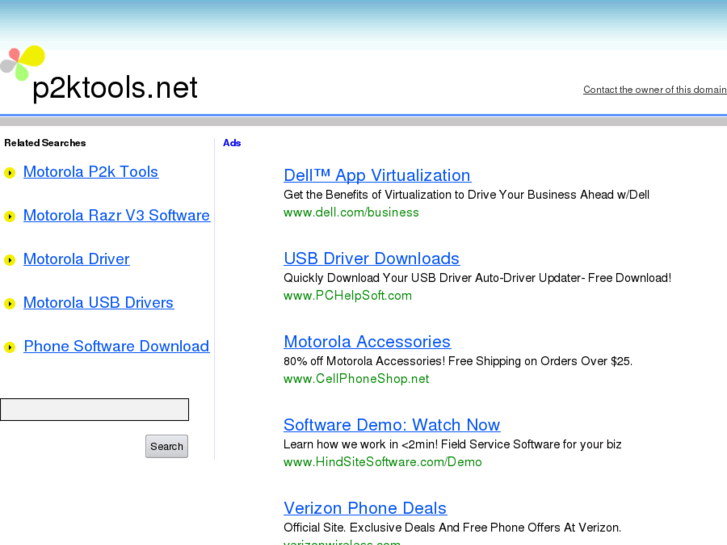Click 'Quickly Download Your USB Driver' description

click(477, 278)
